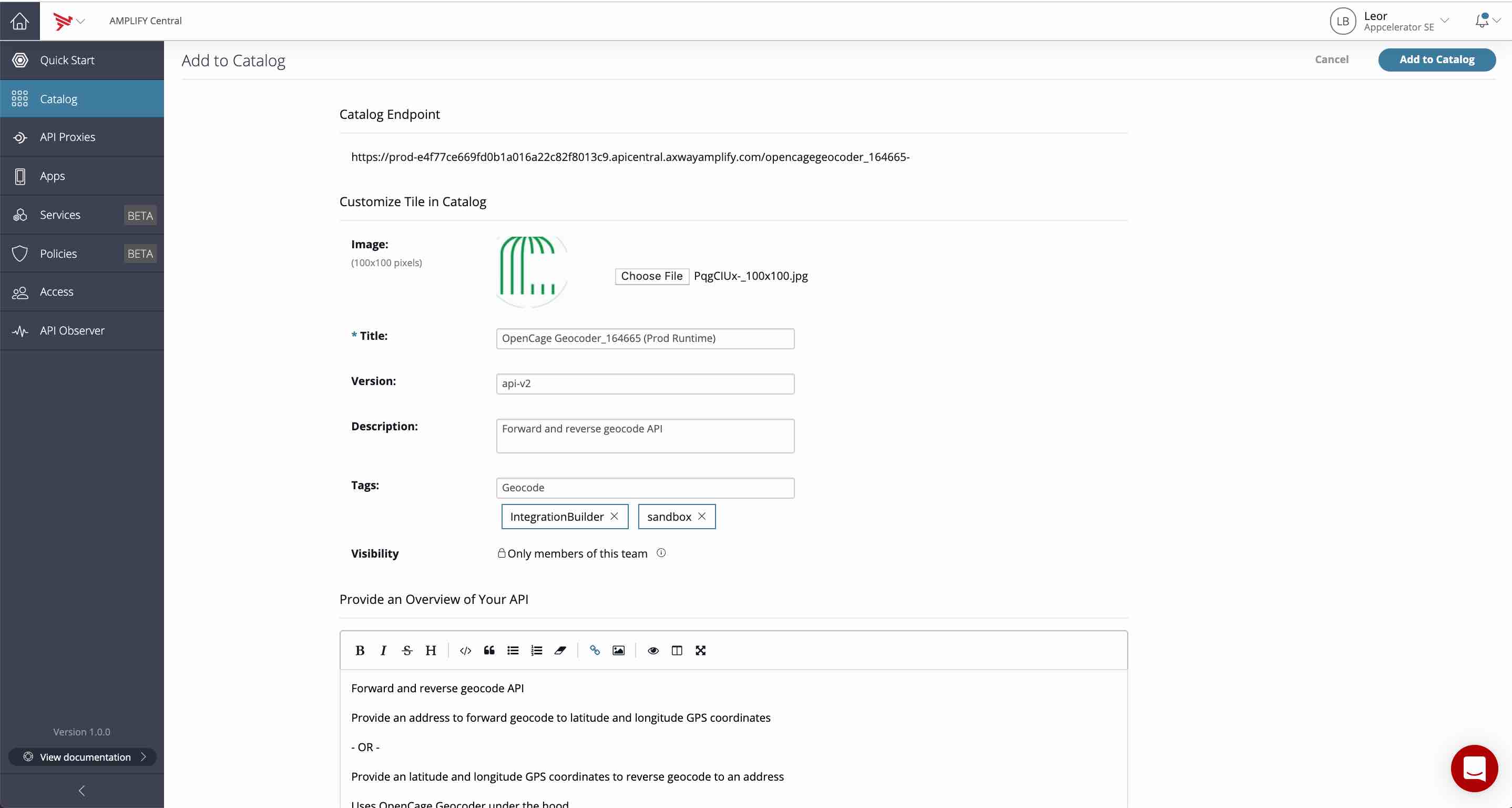Screen dimensions: 1512x808
Task: Click the catalog endpoint URL text
Action: pos(630,157)
